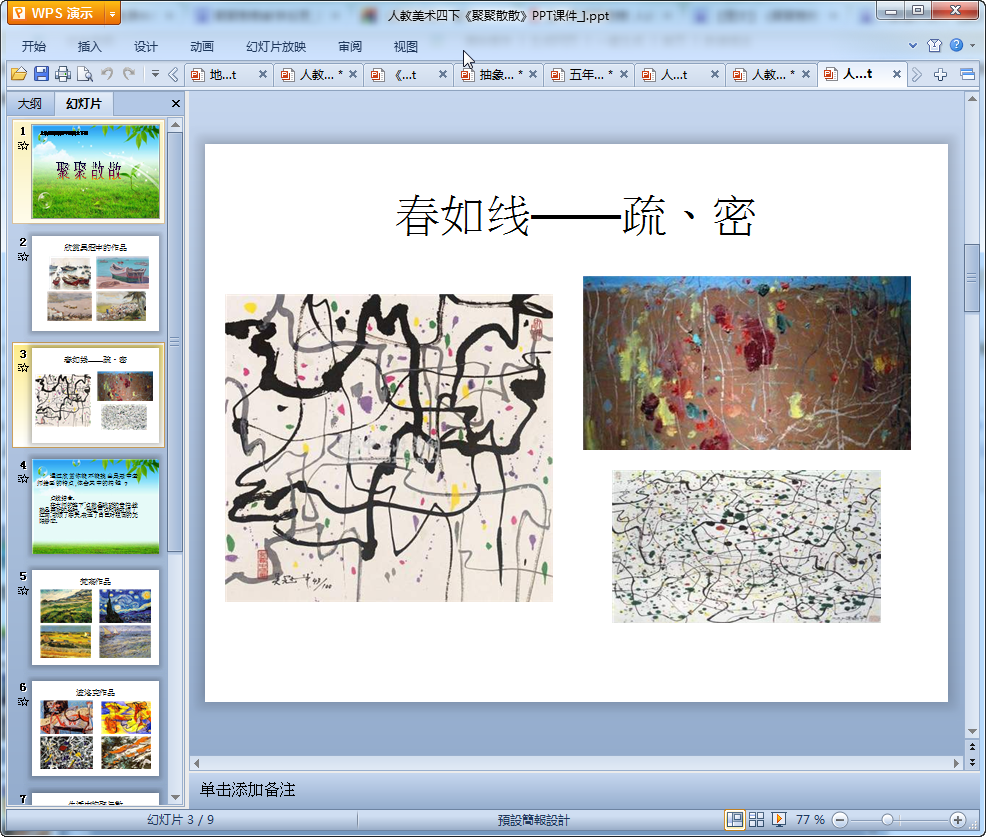Add a new document tab with plus icon
Viewport: 986px width, 837px height.
coord(940,75)
